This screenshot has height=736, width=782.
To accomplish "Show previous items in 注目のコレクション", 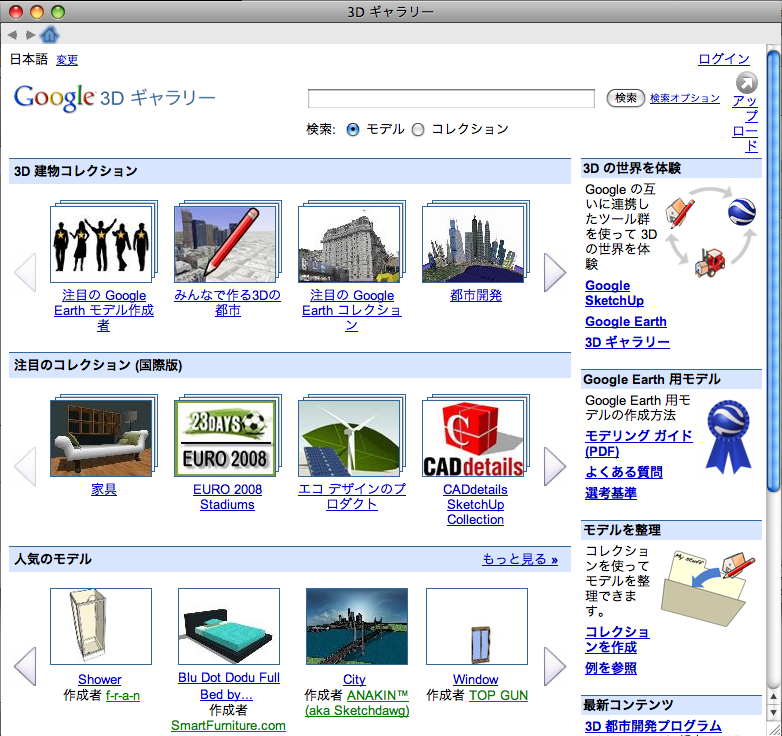I will [25, 466].
